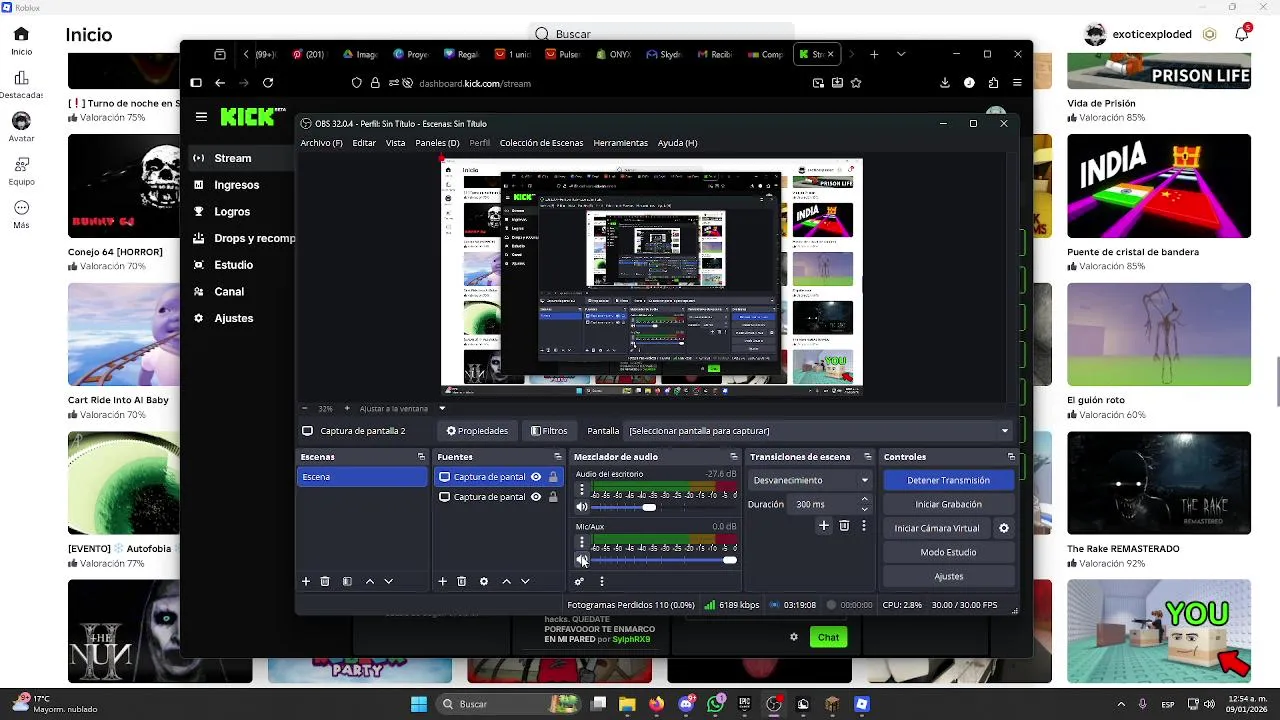This screenshot has width=1280, height=720.
Task: Open Colección de Escenas menu
Action: click(541, 143)
